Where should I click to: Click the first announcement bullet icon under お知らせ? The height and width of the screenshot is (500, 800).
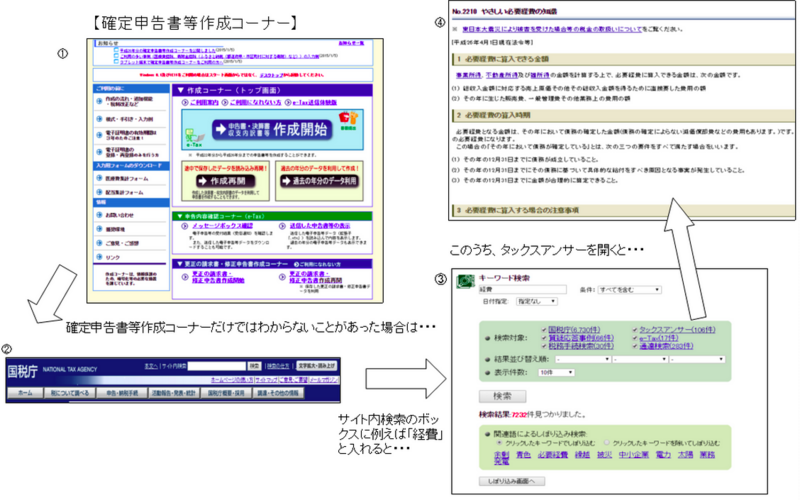coord(116,51)
